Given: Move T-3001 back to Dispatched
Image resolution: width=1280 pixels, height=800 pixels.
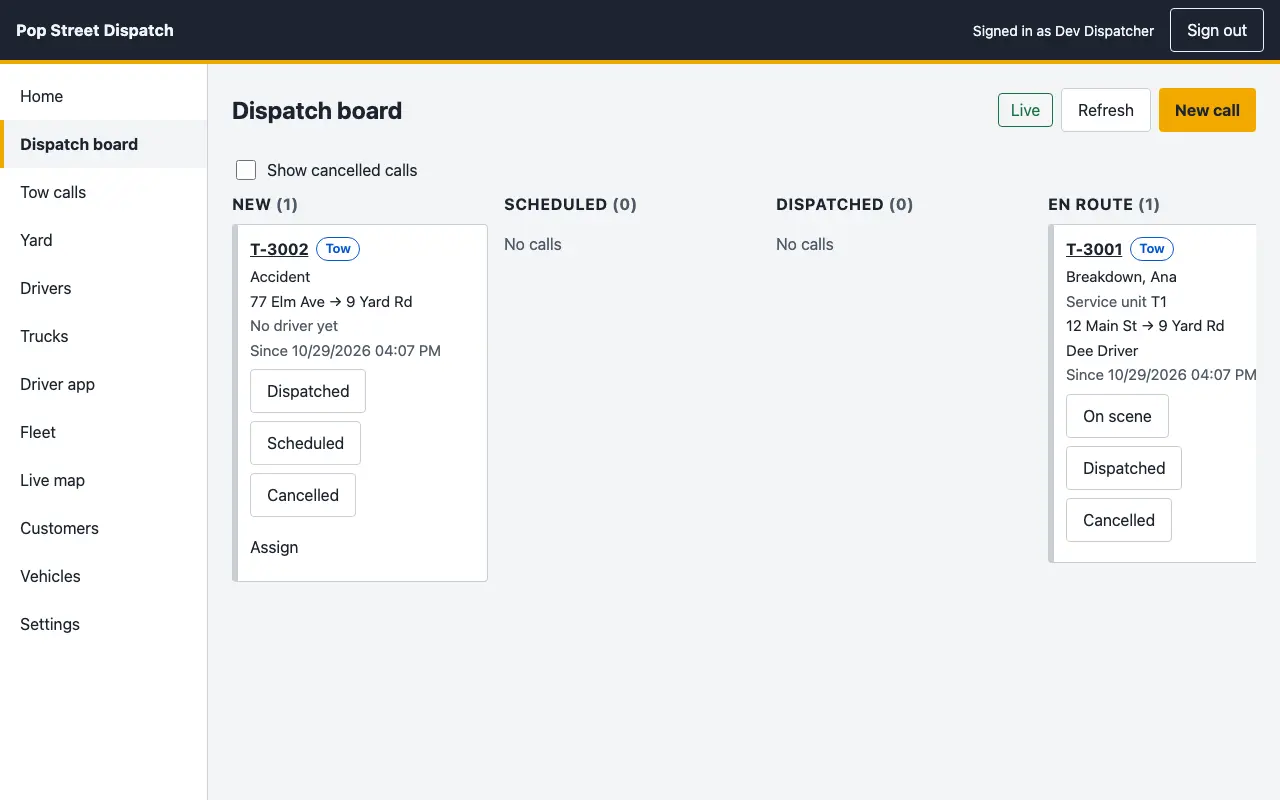Looking at the screenshot, I should [x=1124, y=468].
